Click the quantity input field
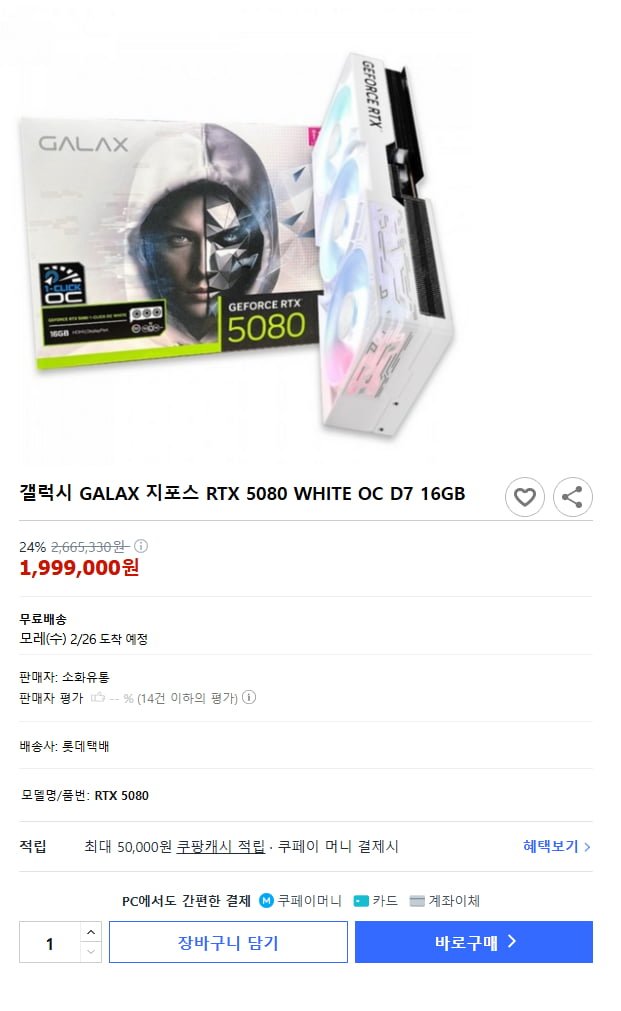The width and height of the screenshot is (621, 1011). pyautogui.click(x=50, y=942)
